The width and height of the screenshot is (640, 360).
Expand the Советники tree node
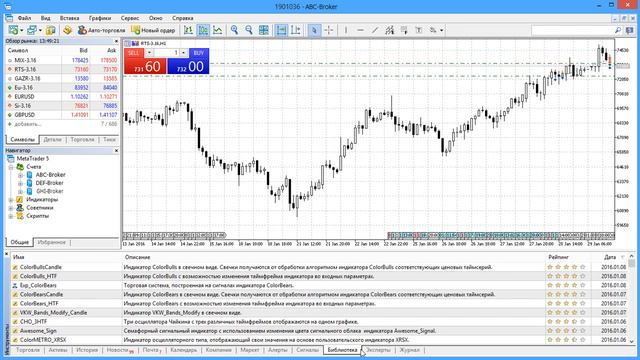tap(11, 208)
